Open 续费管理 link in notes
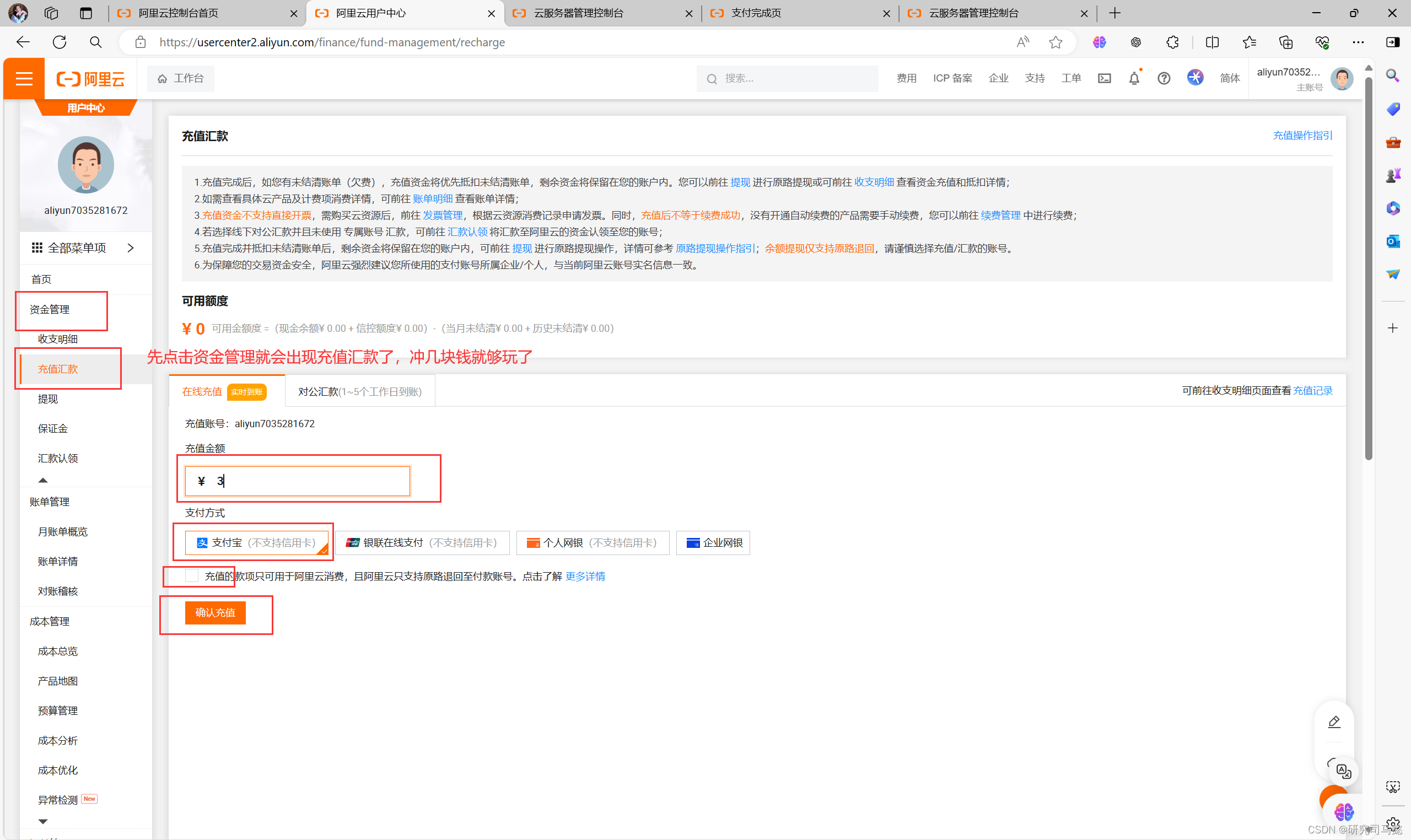 click(x=1000, y=215)
